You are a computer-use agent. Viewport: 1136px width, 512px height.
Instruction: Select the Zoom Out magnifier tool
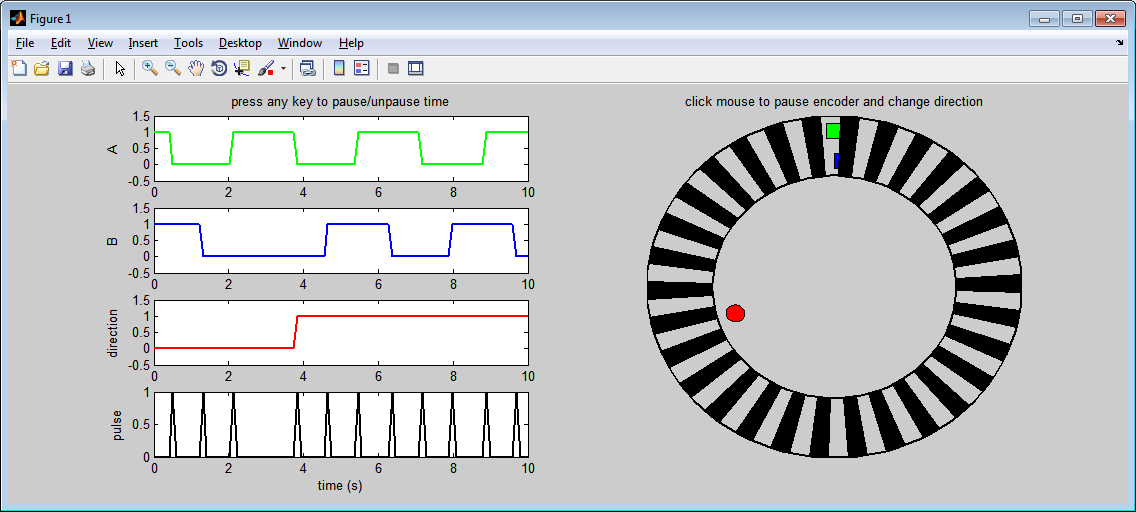point(172,69)
